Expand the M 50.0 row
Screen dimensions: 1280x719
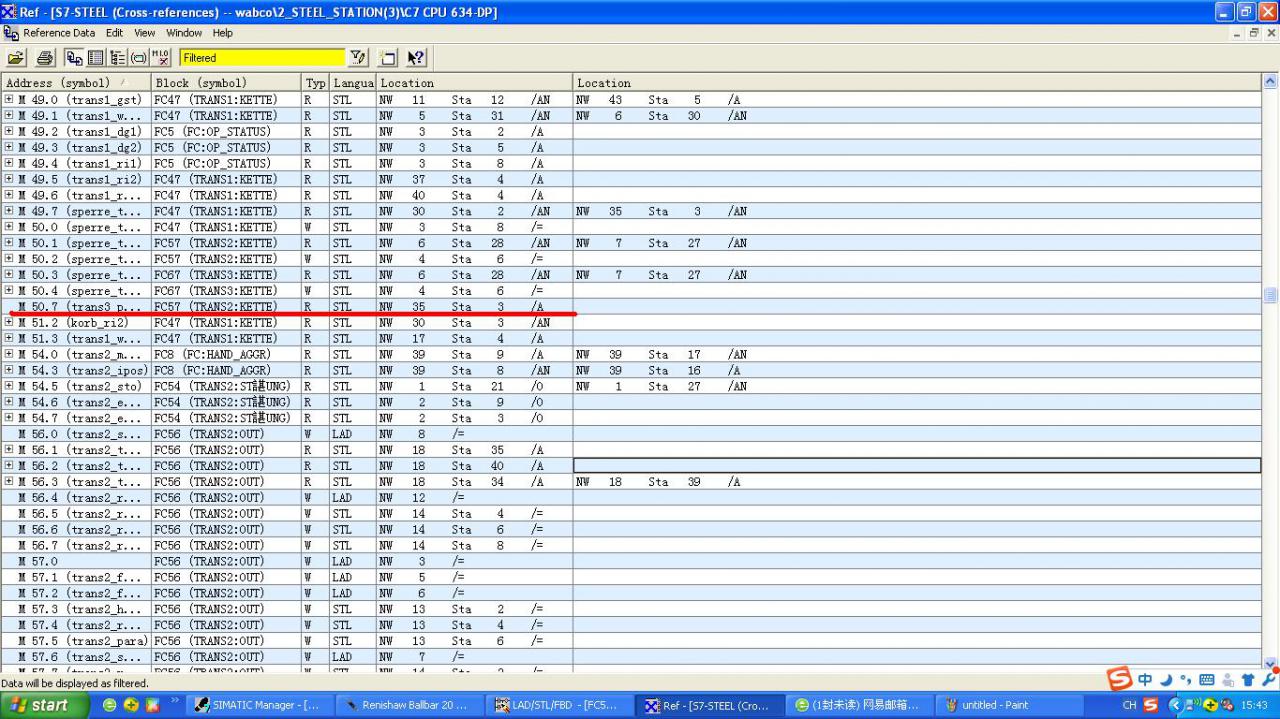click(x=9, y=227)
